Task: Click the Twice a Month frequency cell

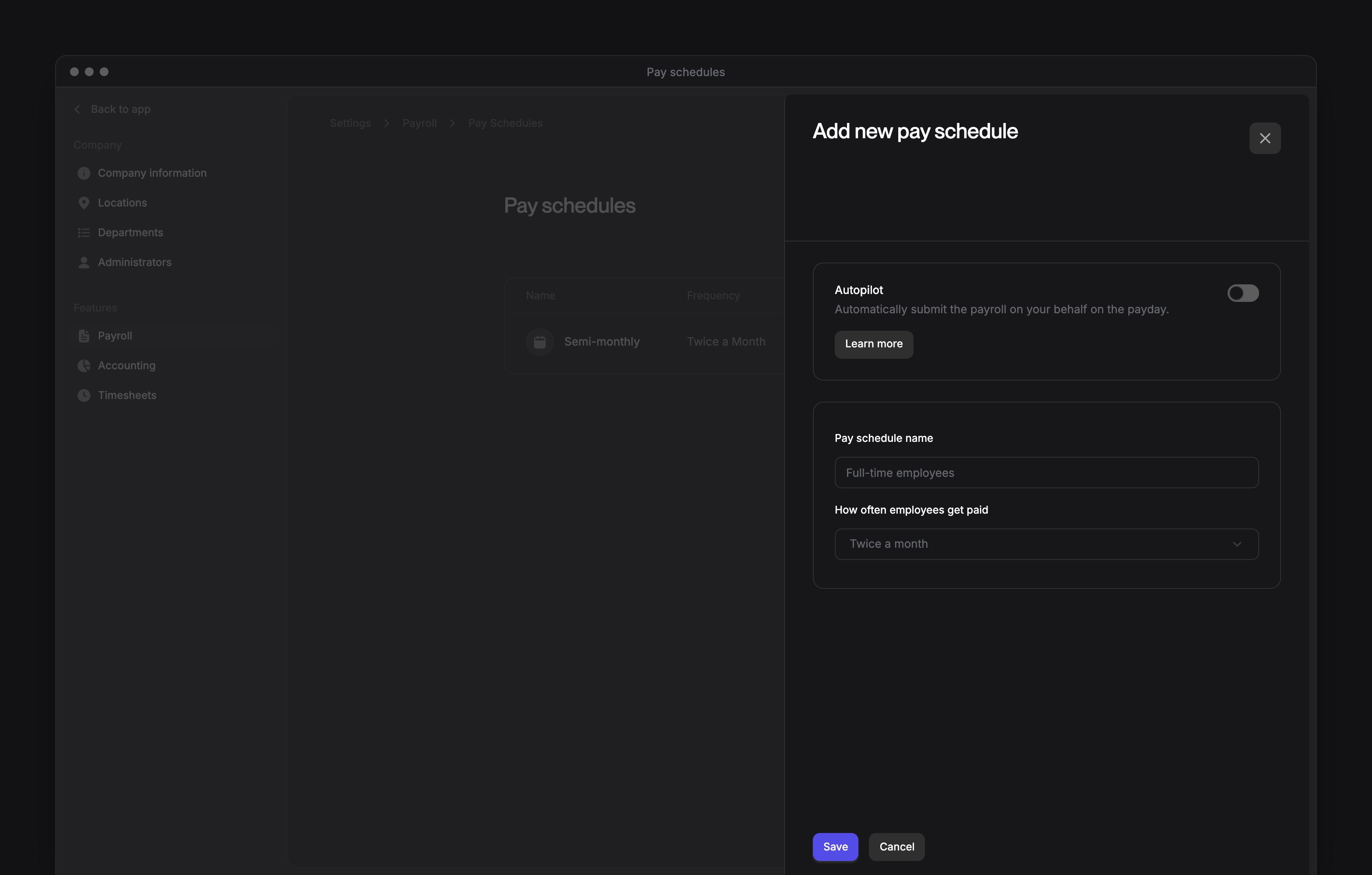Action: point(726,342)
